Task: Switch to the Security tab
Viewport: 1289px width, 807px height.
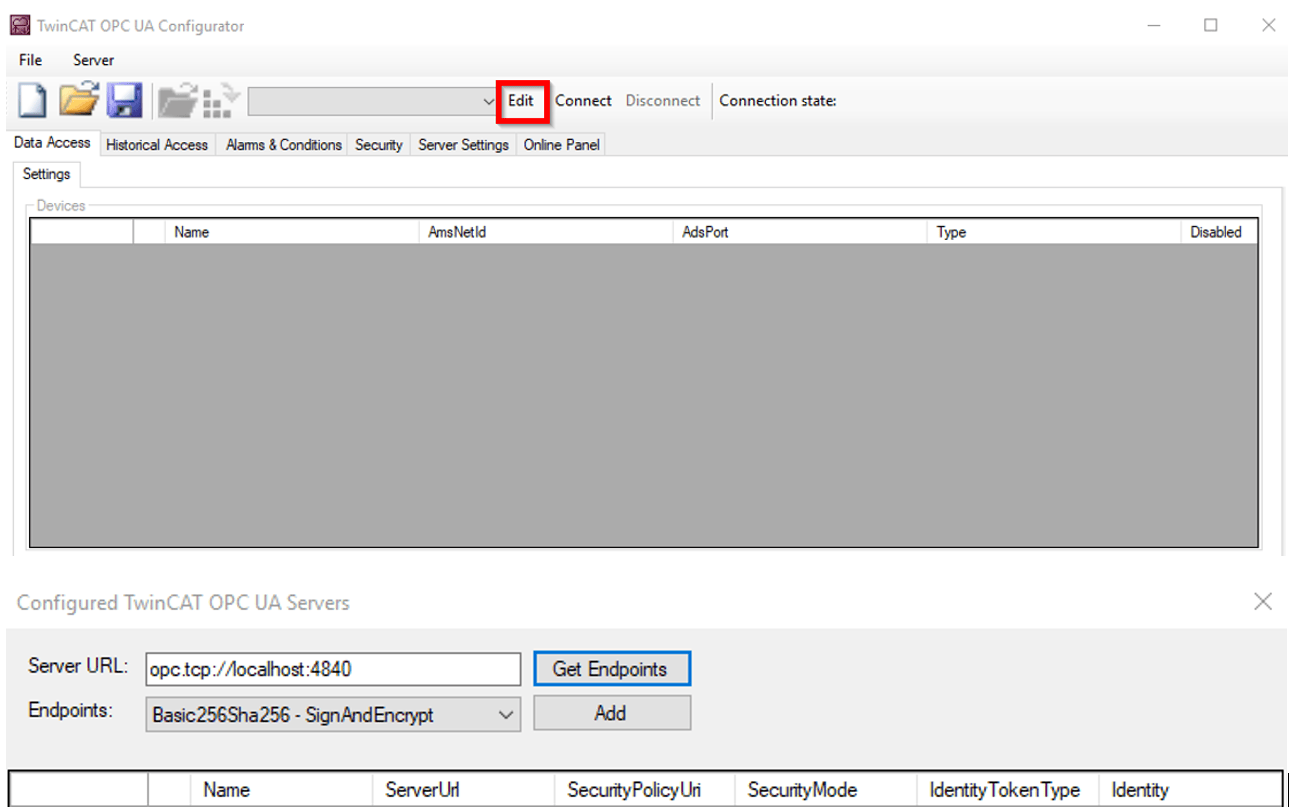Action: [x=379, y=145]
